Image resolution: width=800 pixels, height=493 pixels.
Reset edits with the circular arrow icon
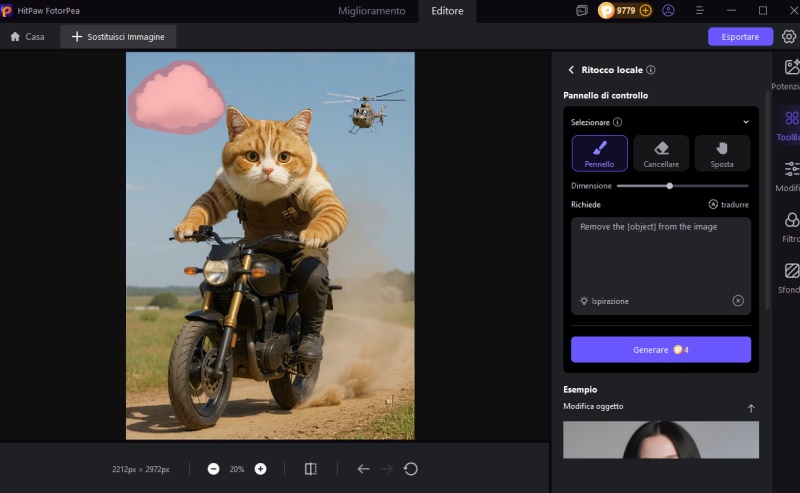[x=411, y=469]
